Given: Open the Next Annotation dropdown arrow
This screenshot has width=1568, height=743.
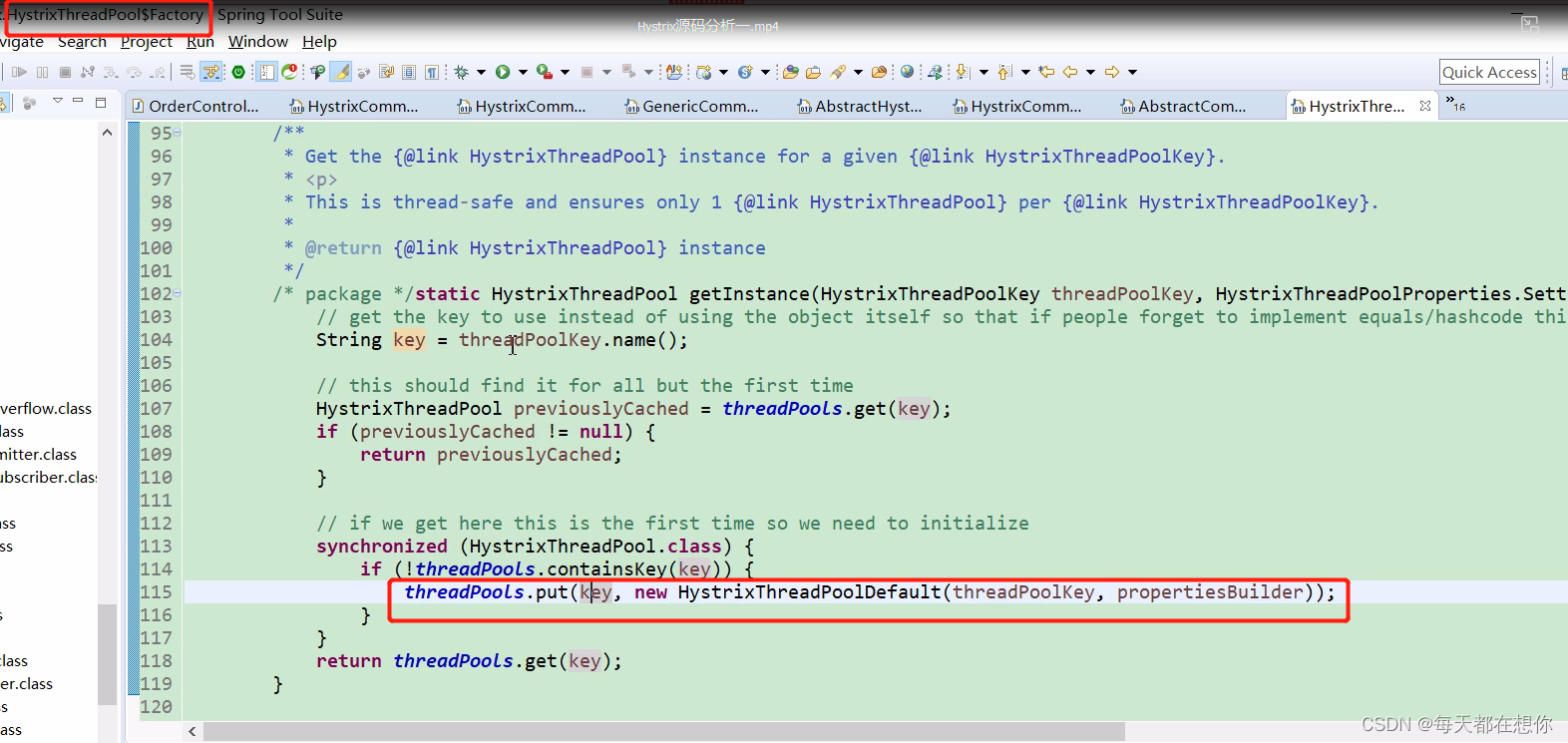Looking at the screenshot, I should pyautogui.click(x=984, y=72).
